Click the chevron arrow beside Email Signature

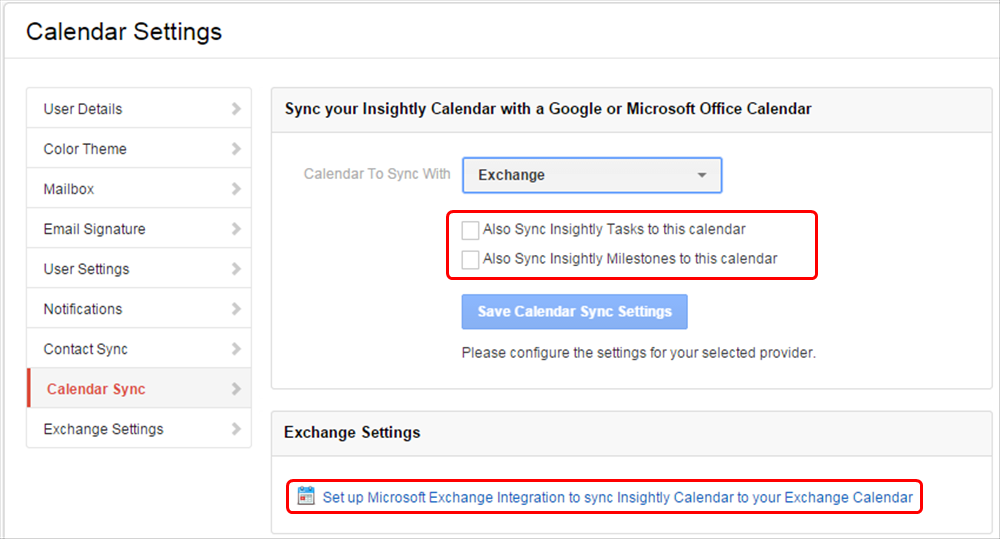(x=236, y=228)
